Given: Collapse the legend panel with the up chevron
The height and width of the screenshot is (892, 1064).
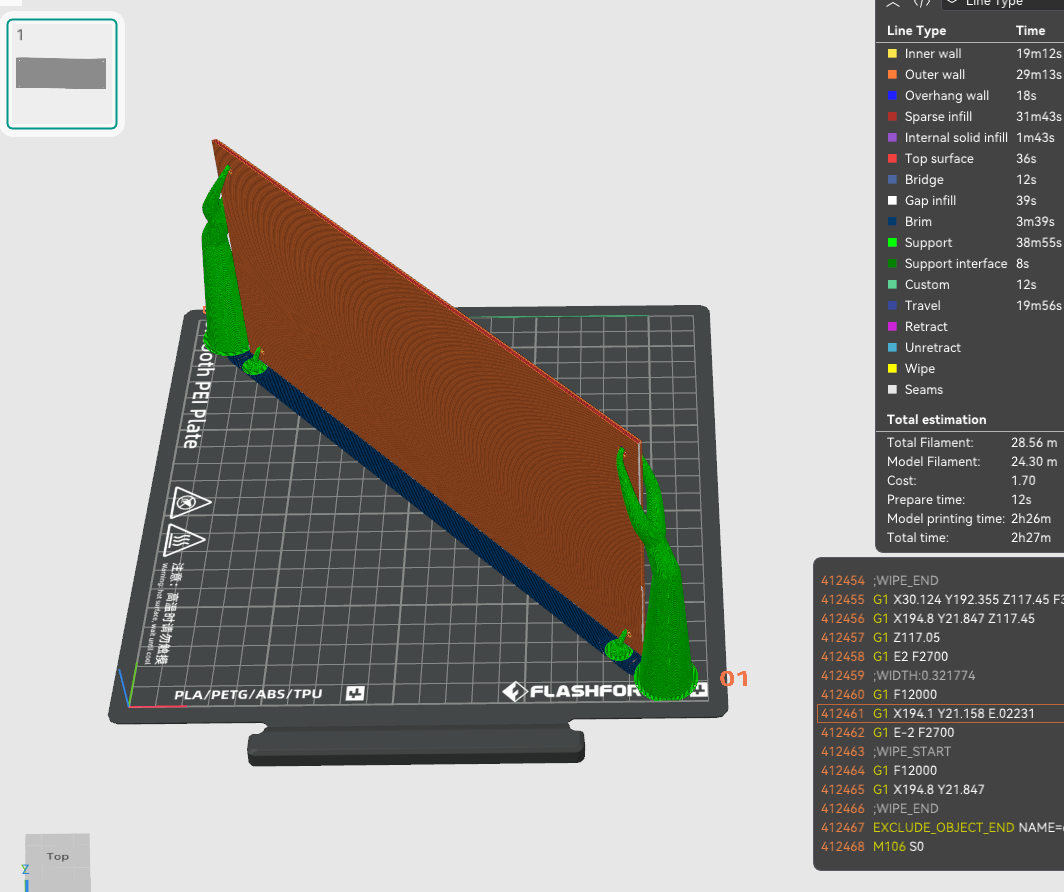Looking at the screenshot, I should [893, 3].
